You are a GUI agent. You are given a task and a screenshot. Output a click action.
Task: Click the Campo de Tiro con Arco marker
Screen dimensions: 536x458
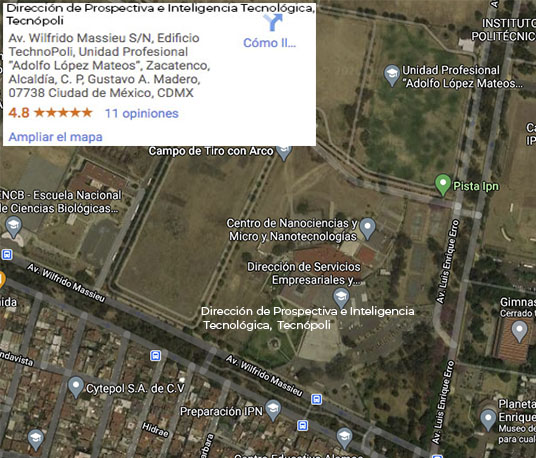284,152
